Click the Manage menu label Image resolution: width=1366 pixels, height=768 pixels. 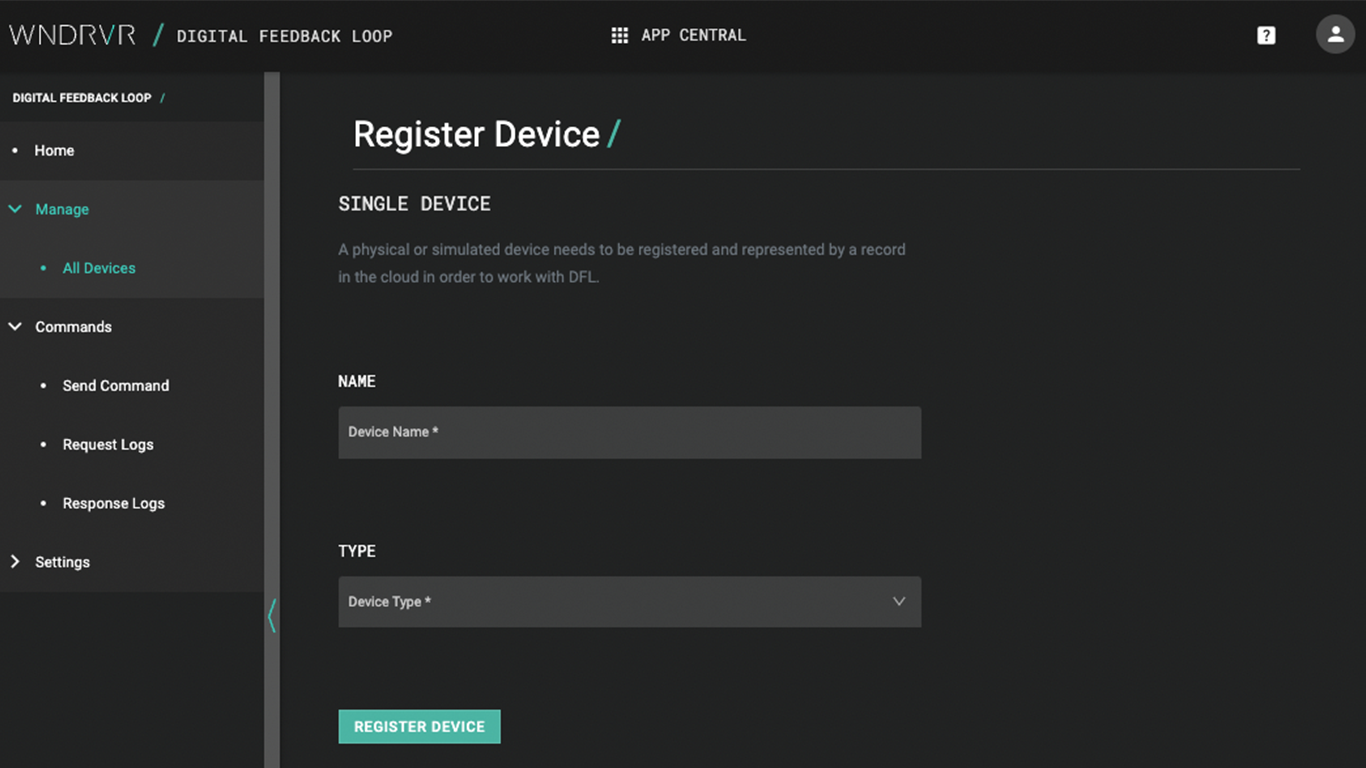point(62,209)
